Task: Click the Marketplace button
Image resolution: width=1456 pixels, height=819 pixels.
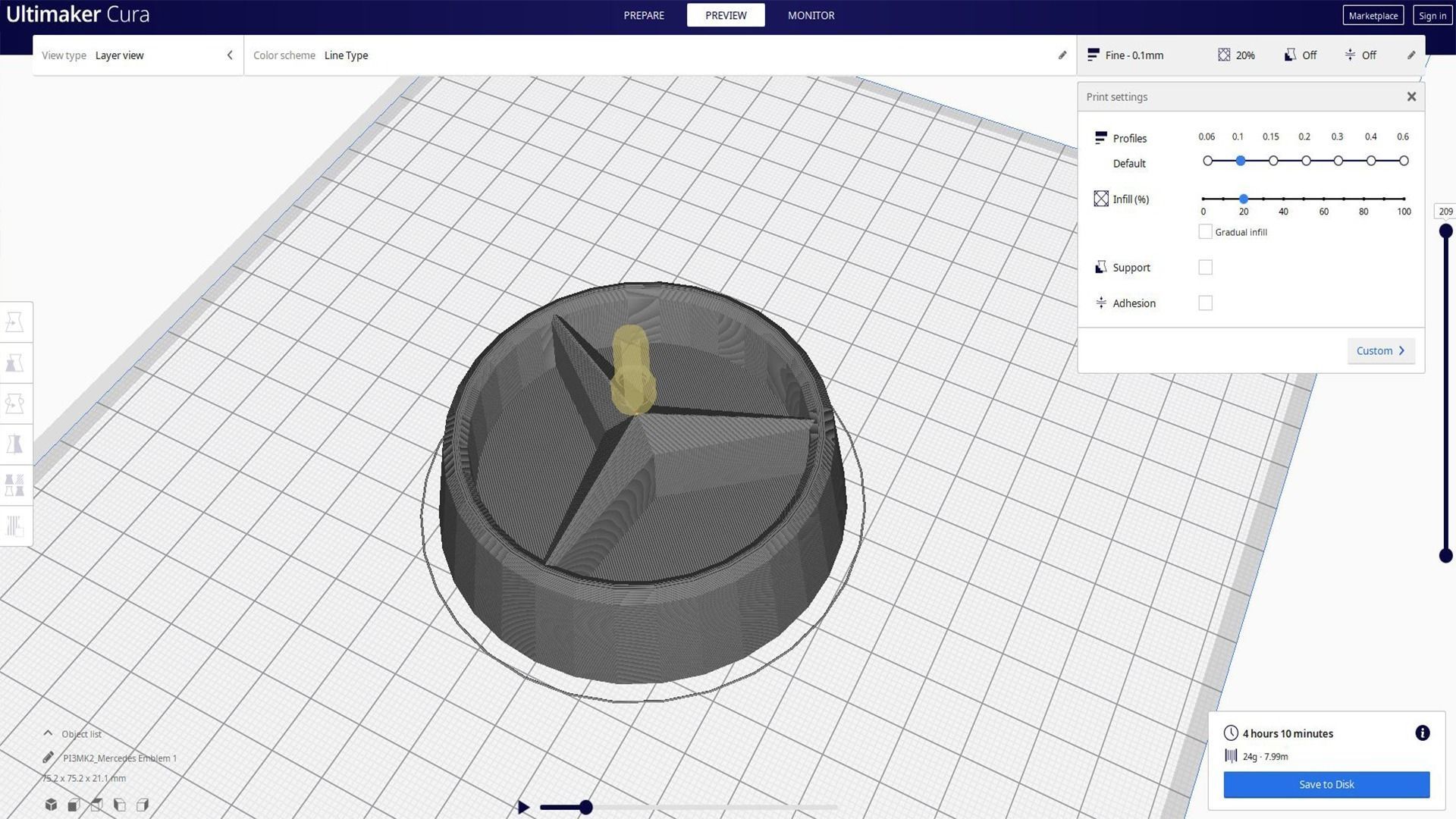Action: pyautogui.click(x=1373, y=15)
